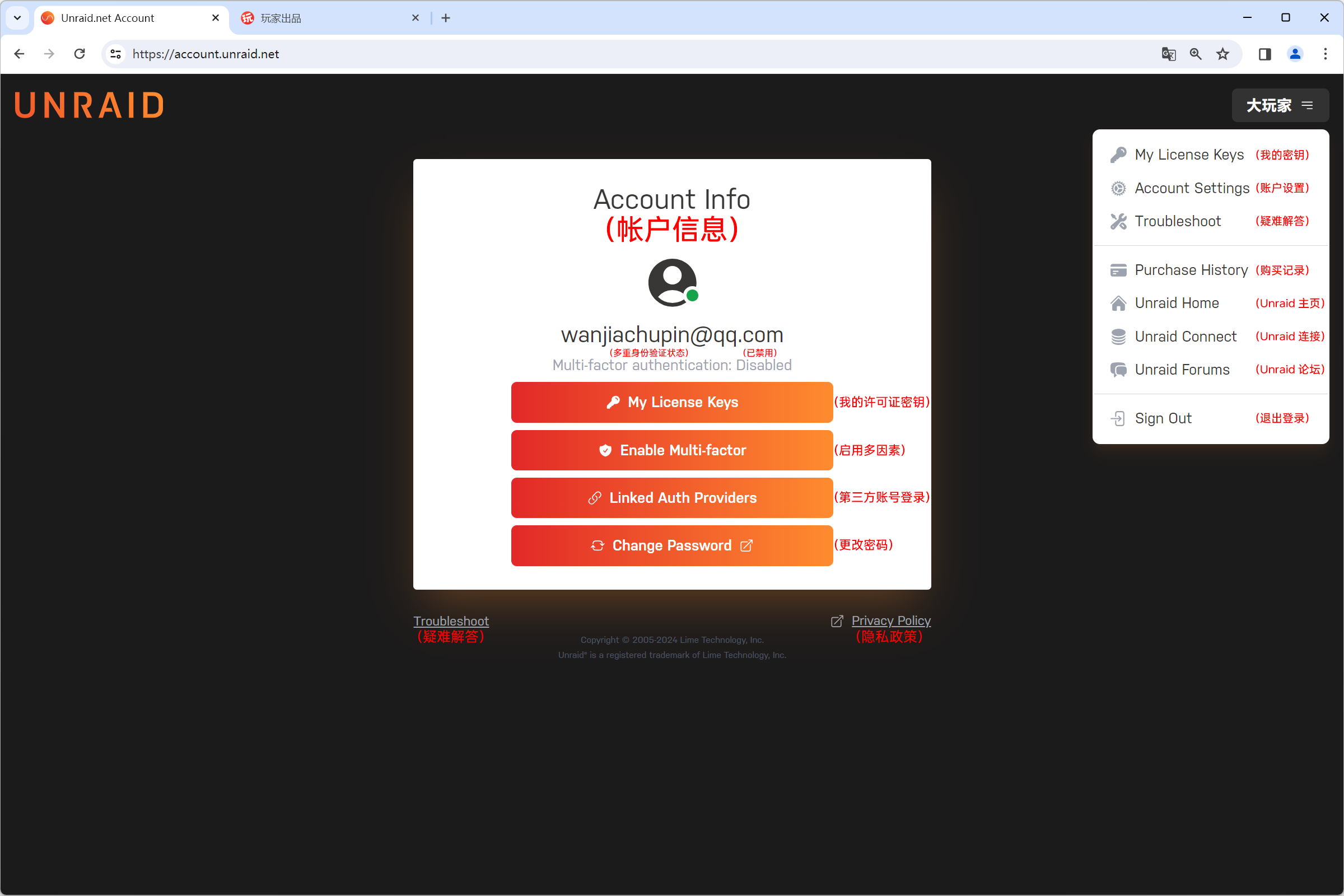Image resolution: width=1344 pixels, height=896 pixels.
Task: Select the Unraid.net Account tab
Action: 132,18
